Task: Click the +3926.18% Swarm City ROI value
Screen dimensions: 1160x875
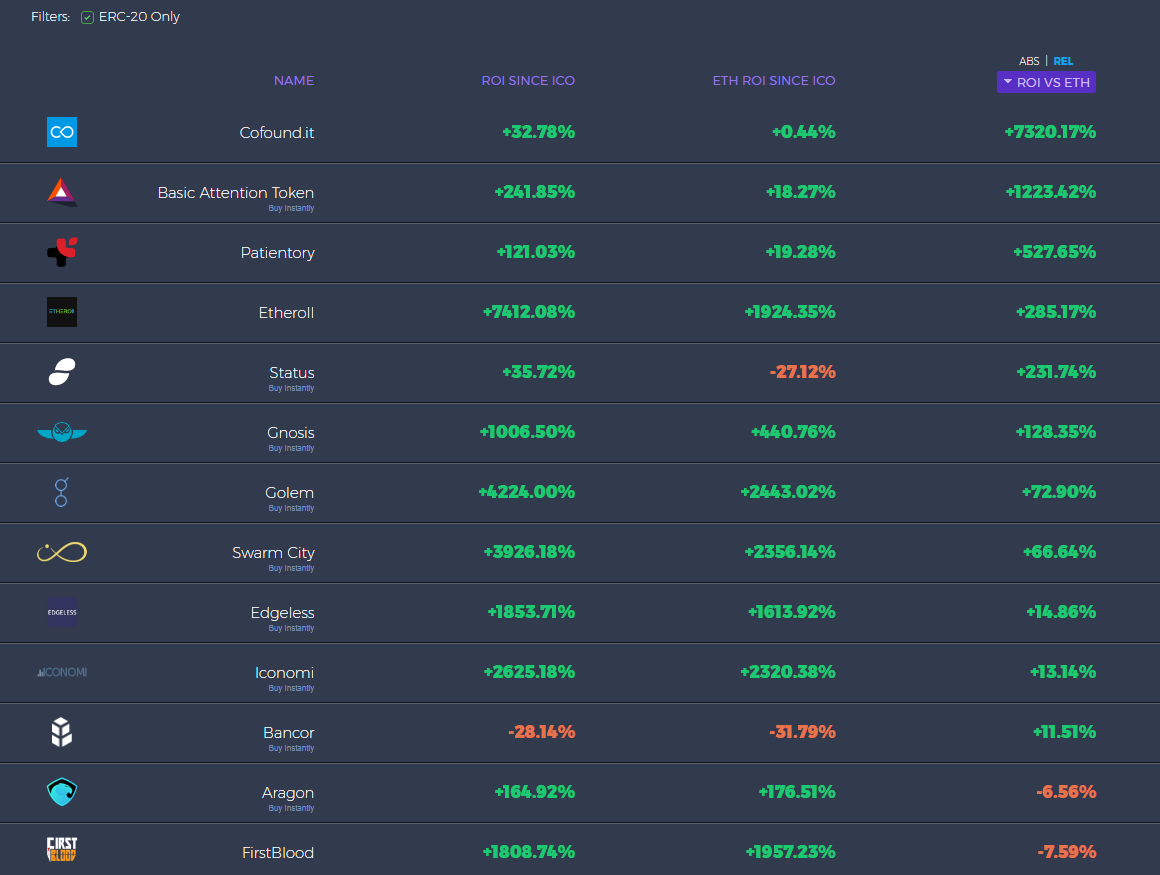Action: point(529,552)
